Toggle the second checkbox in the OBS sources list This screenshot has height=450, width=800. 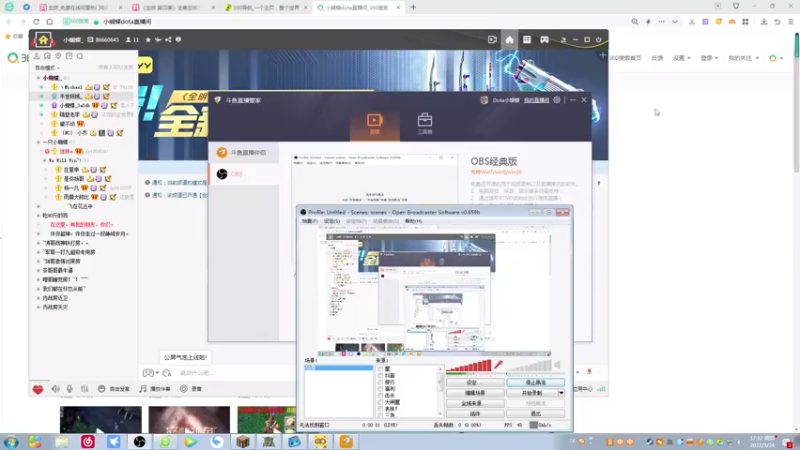[x=380, y=376]
